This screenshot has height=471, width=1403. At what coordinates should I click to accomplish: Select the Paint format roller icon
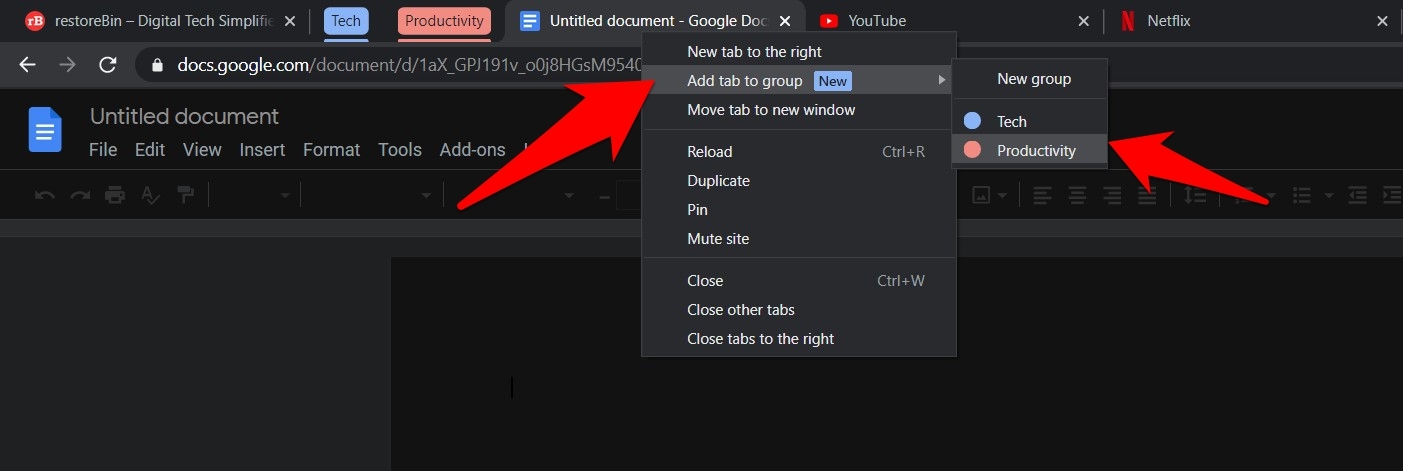click(186, 195)
